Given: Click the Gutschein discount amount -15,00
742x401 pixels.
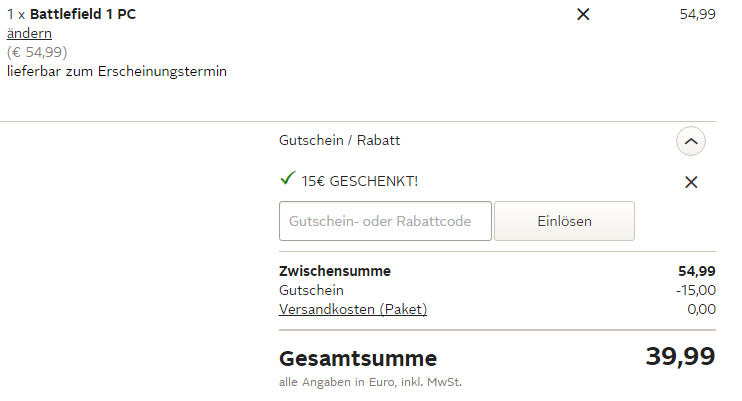Looking at the screenshot, I should click(x=695, y=290).
